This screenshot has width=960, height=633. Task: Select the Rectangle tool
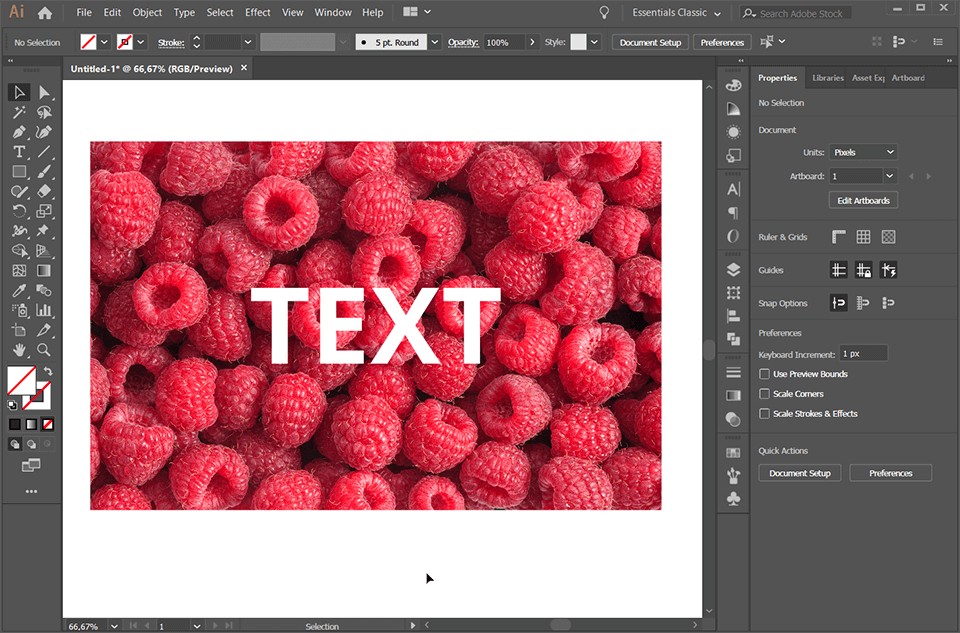18,172
